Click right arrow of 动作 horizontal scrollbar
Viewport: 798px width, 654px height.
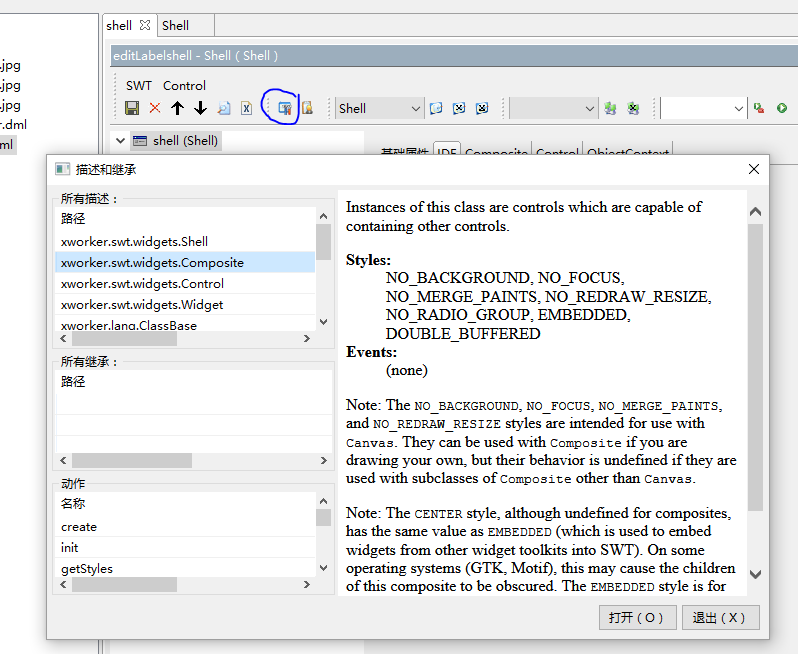pyautogui.click(x=307, y=585)
